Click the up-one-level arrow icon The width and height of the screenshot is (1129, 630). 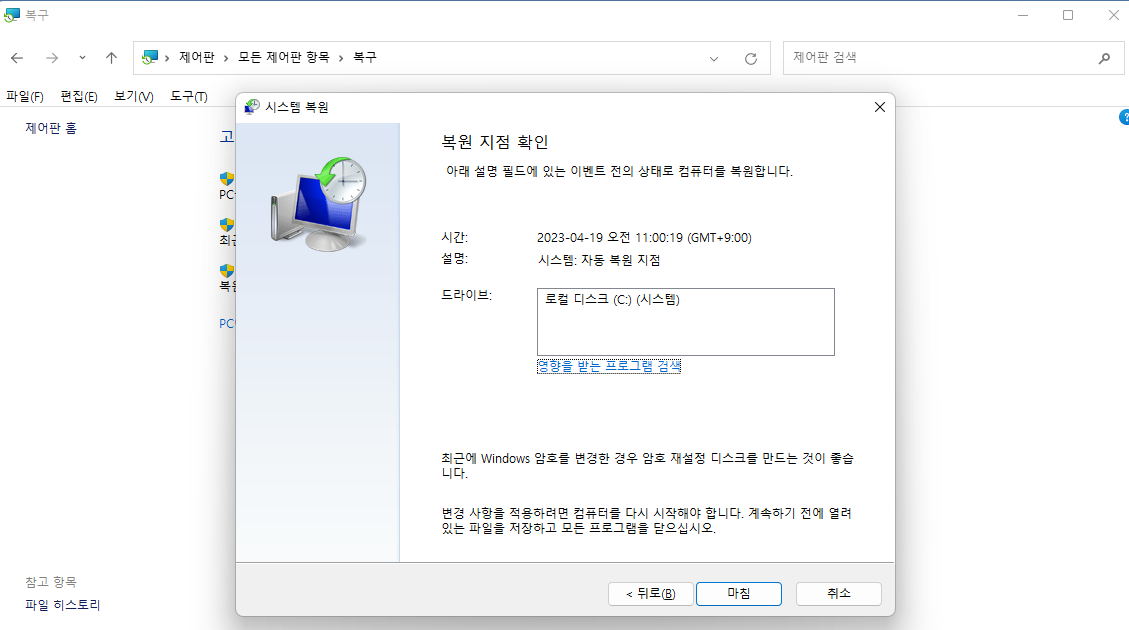coord(111,57)
